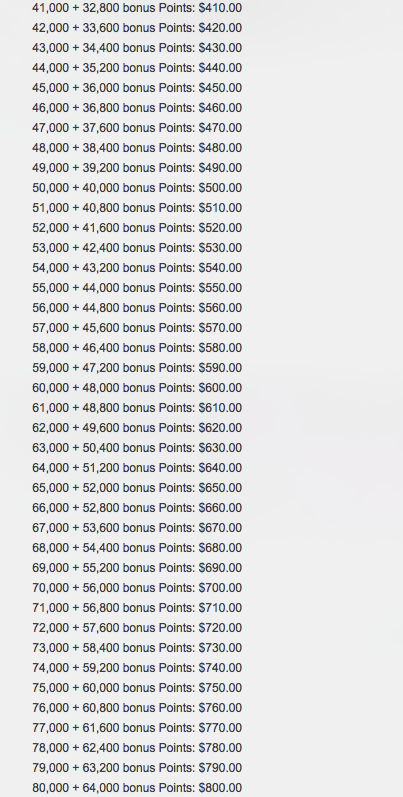The height and width of the screenshot is (797, 403).
Task: Select the $620.00 points purchase row
Action: [x=137, y=428]
